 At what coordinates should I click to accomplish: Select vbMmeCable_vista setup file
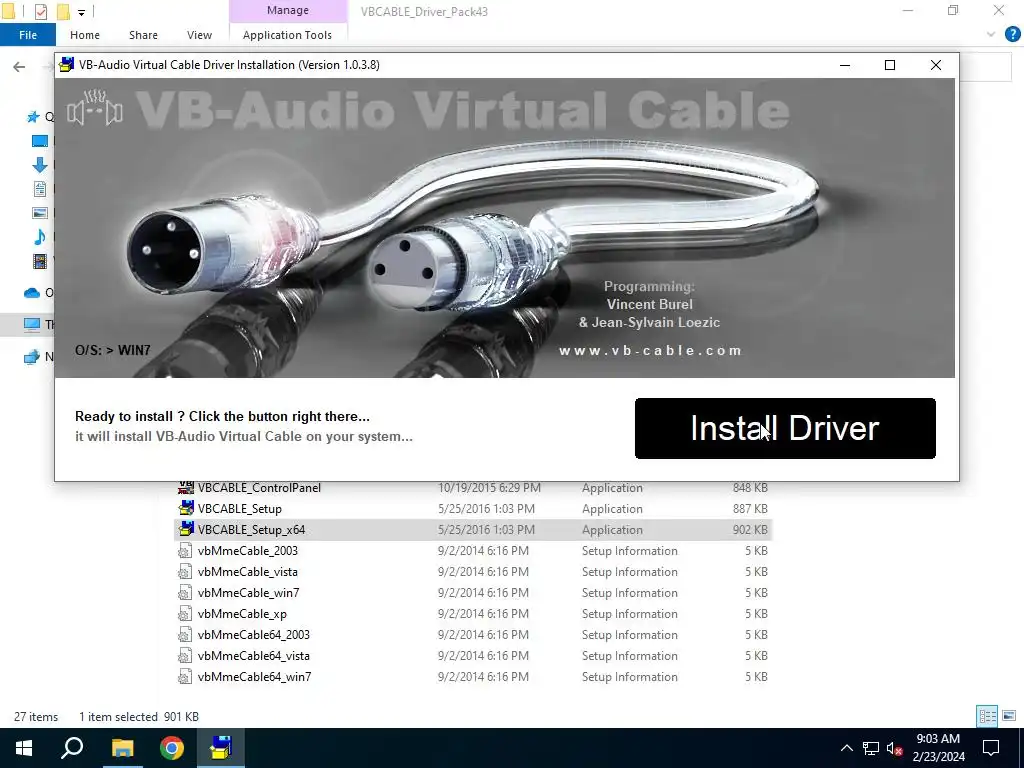[473, 571]
